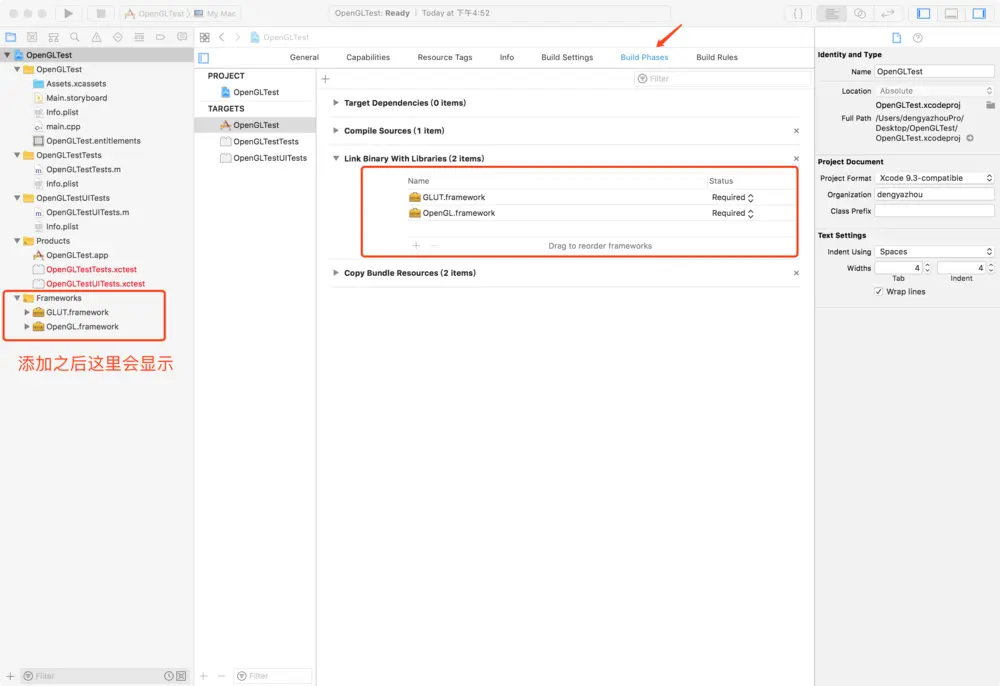Collapse Link Binary With Libraries section
This screenshot has height=686, width=1000.
(x=335, y=158)
